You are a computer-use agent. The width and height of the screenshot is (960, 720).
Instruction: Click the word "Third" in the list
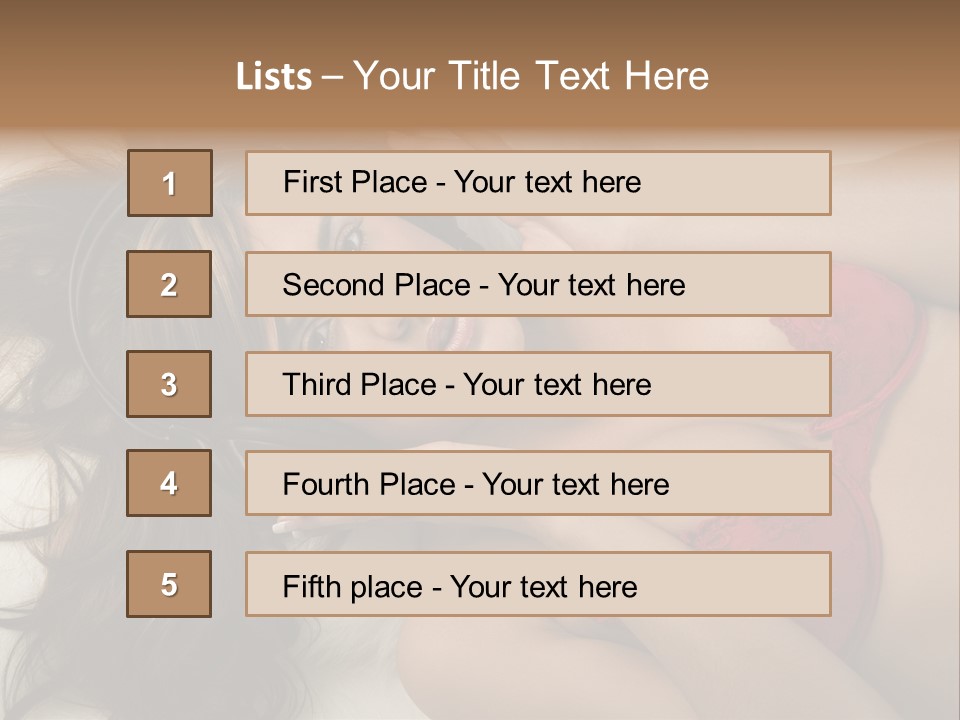click(317, 385)
